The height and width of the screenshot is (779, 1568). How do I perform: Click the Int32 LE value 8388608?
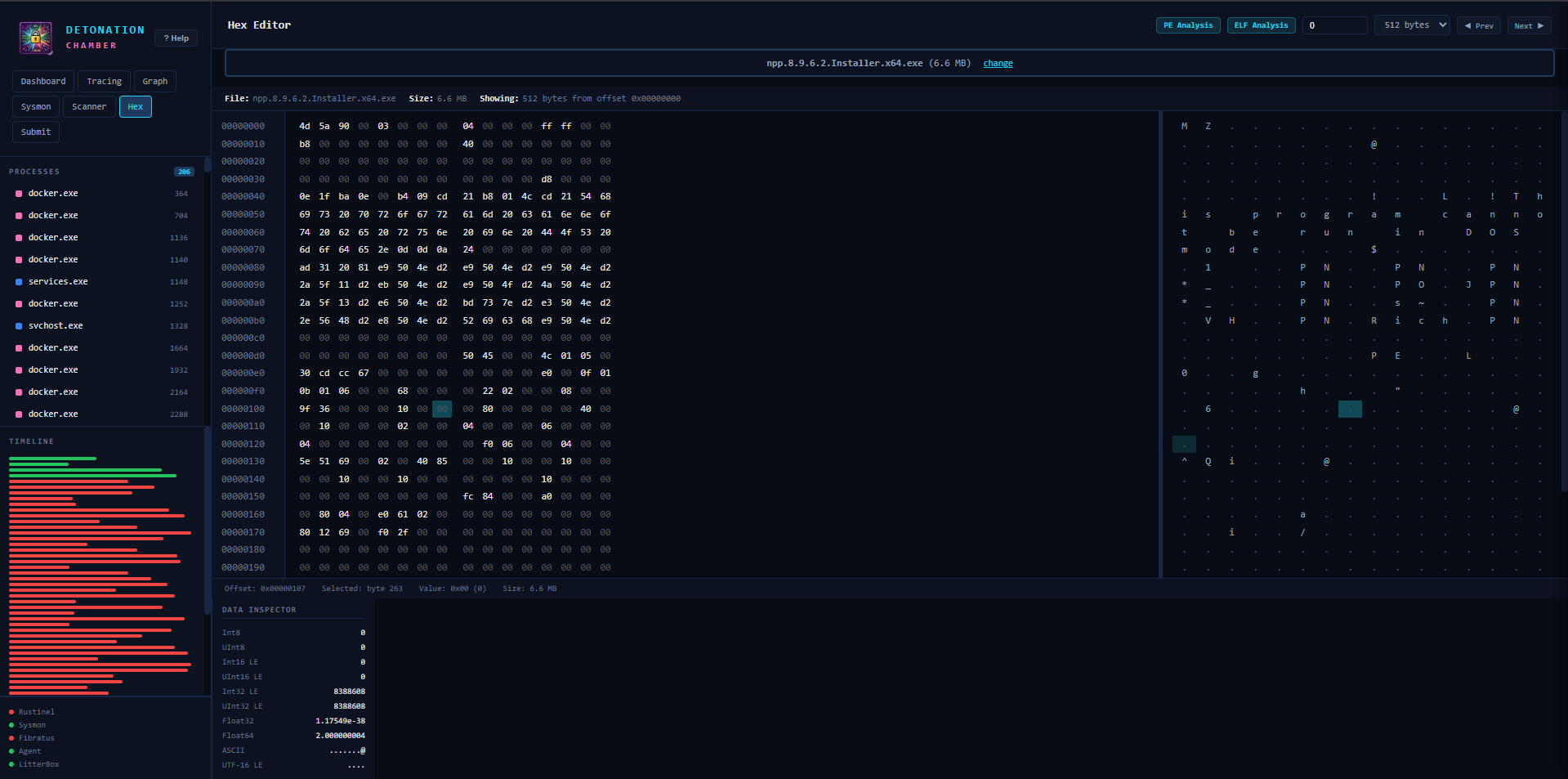[x=349, y=692]
